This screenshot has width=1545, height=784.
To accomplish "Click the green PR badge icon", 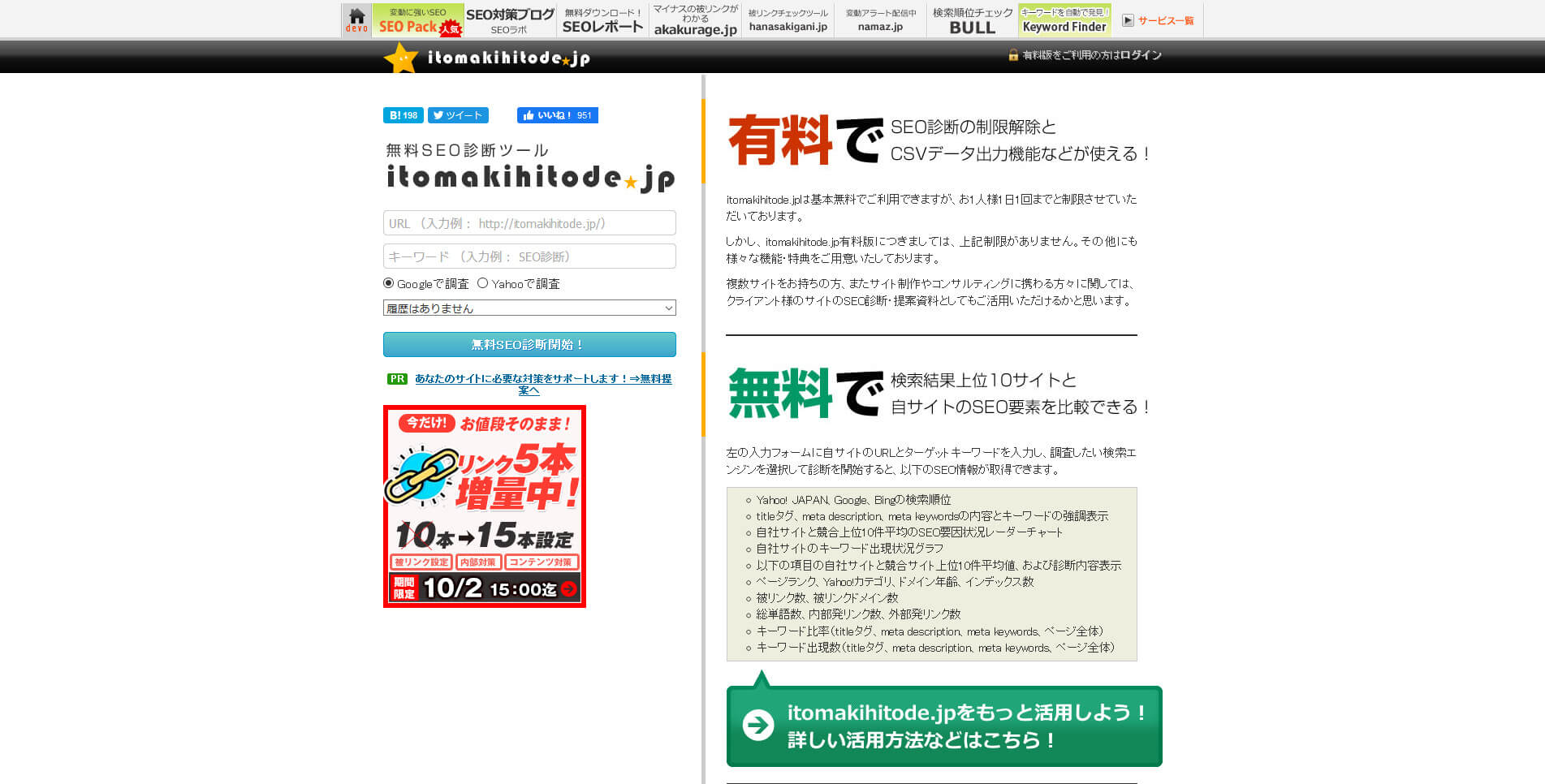I will [x=397, y=379].
